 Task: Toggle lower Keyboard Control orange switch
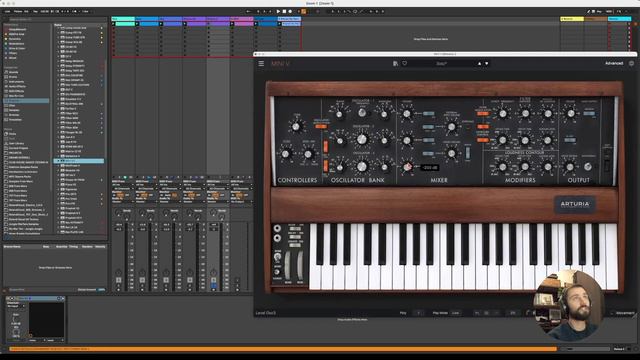tap(483, 140)
